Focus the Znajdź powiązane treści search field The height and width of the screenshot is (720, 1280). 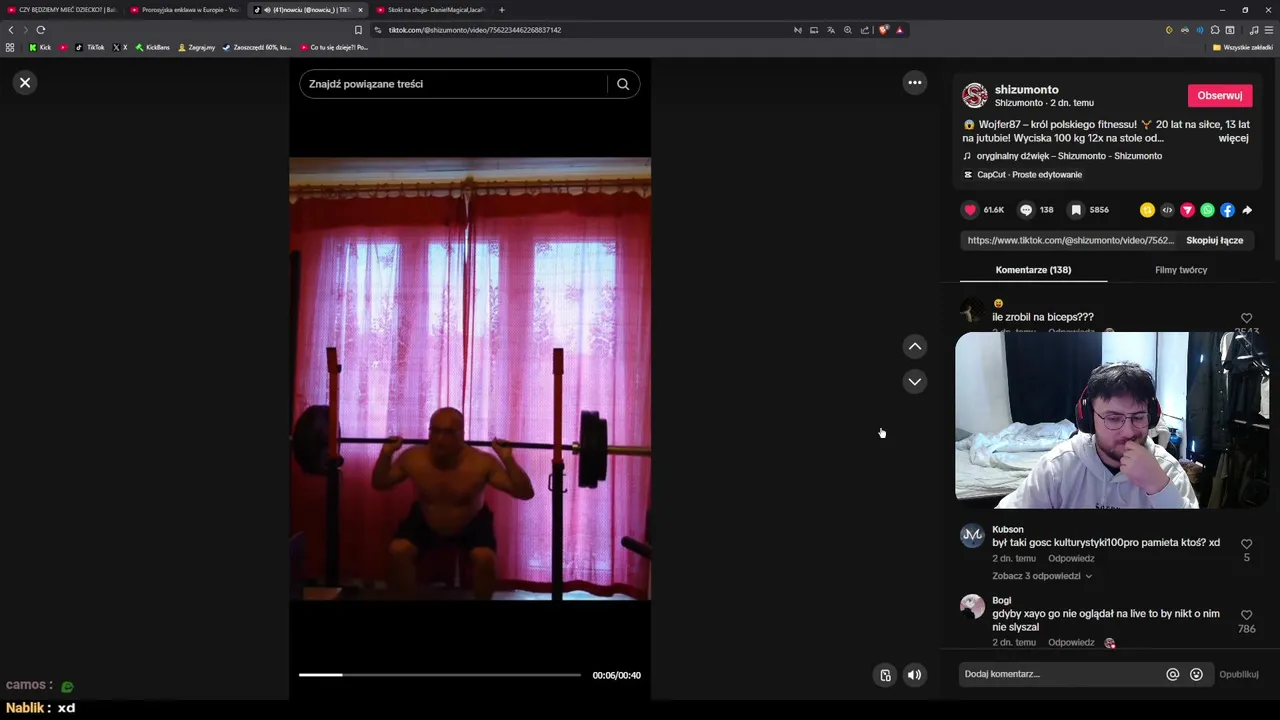(452, 84)
